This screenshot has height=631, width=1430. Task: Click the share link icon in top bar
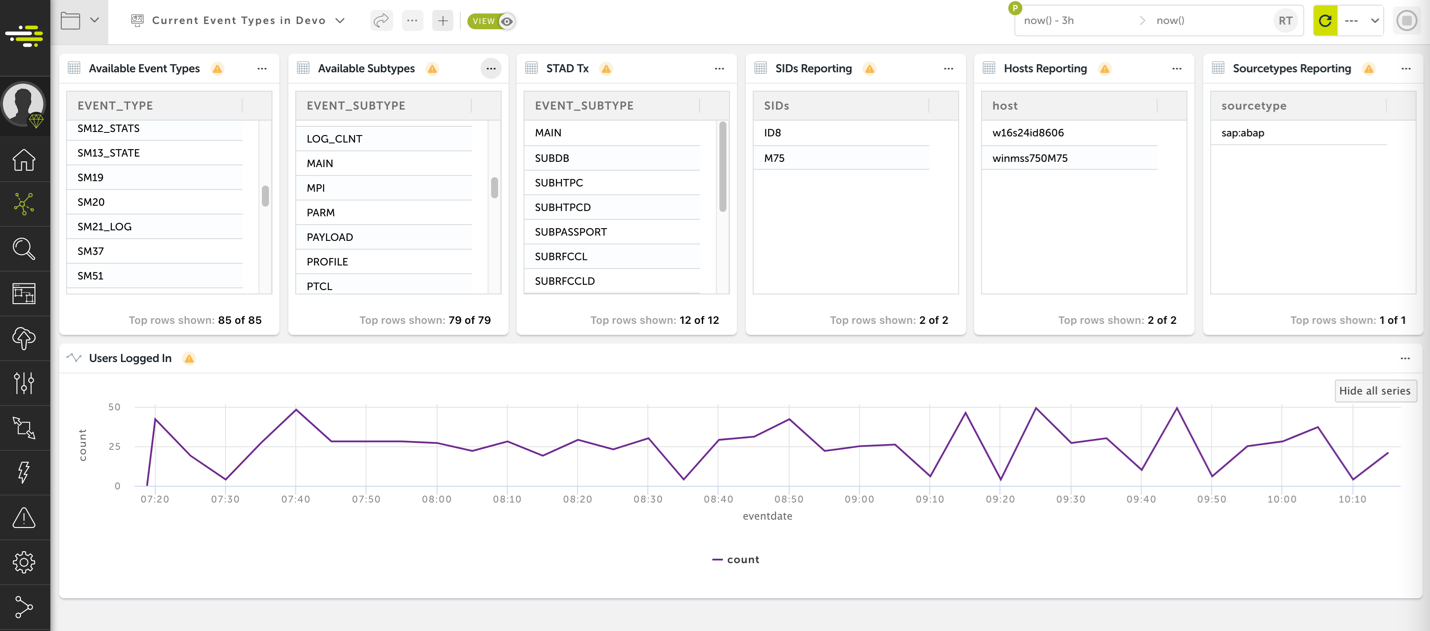381,20
